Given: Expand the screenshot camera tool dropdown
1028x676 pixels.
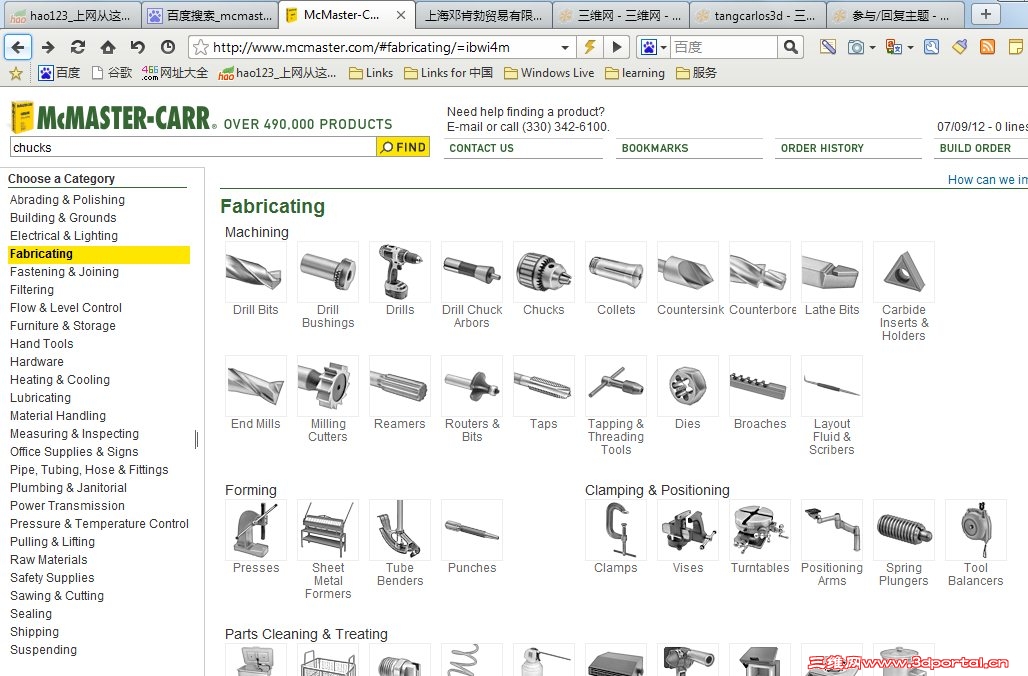Looking at the screenshot, I should coord(873,47).
